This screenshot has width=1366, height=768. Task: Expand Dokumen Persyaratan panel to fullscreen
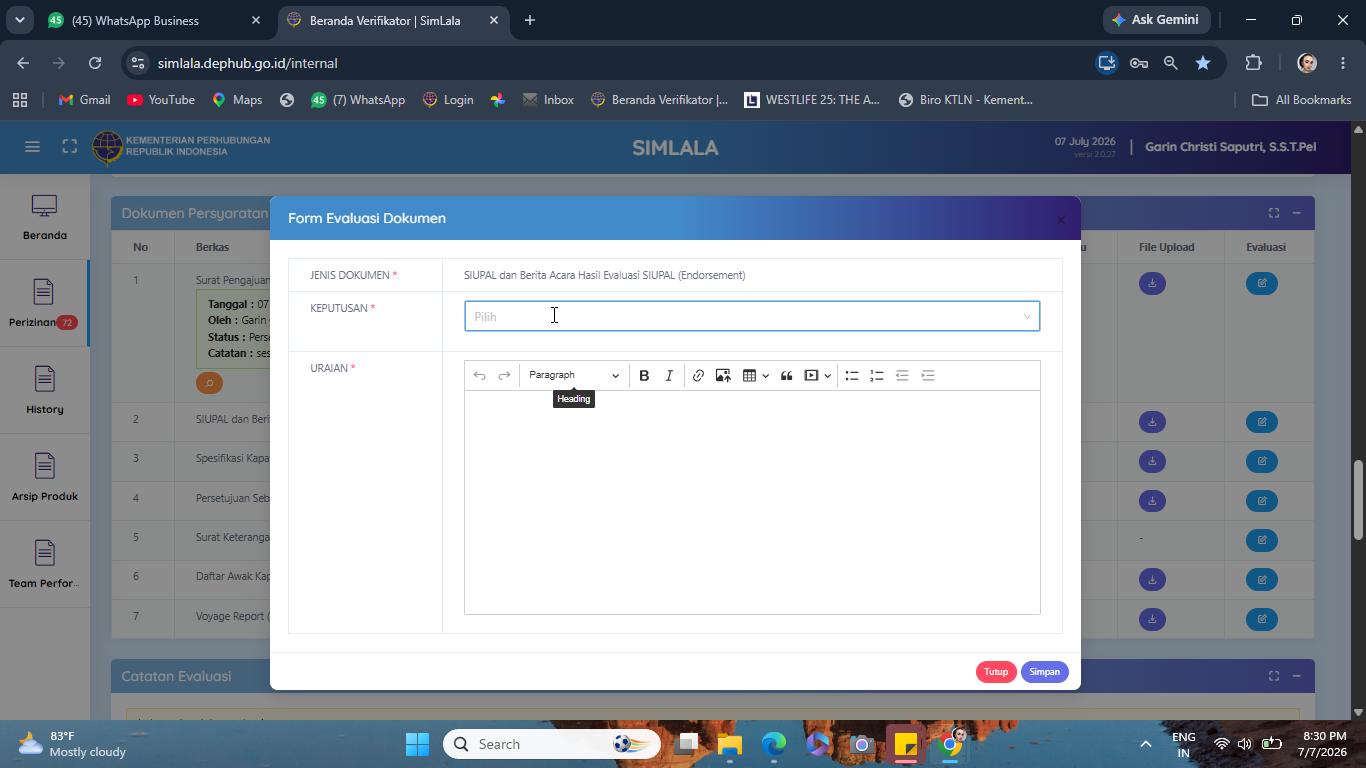(x=1274, y=213)
